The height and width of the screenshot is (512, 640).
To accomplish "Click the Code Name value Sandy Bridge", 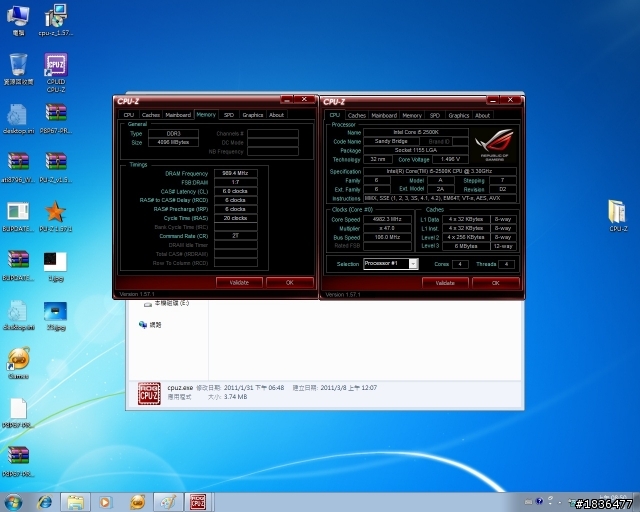I will click(x=391, y=141).
